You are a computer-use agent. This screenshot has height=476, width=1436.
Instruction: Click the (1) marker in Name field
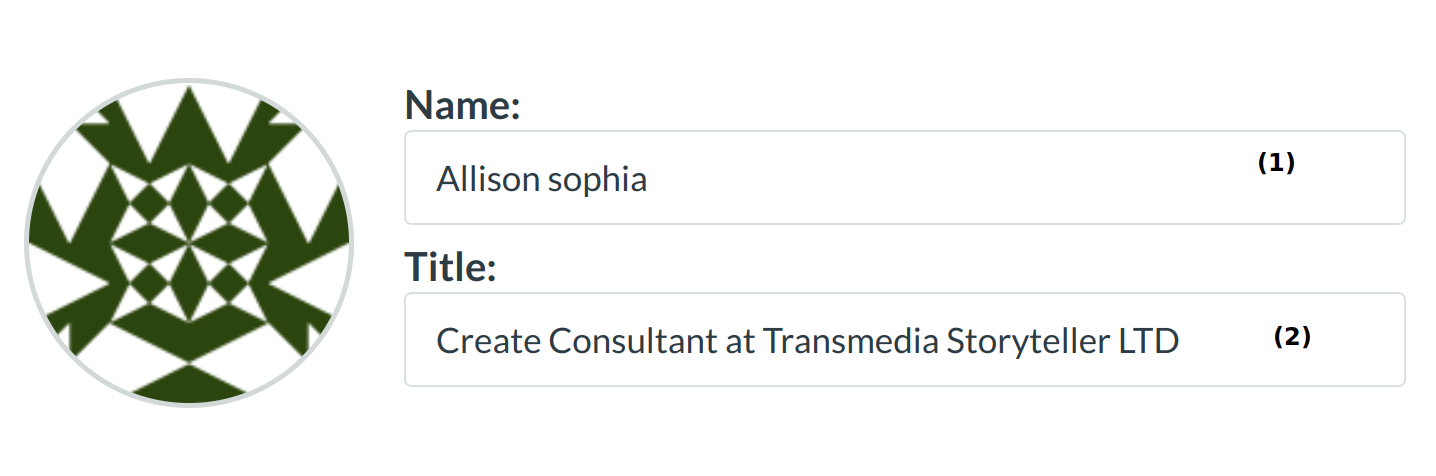pos(1276,164)
